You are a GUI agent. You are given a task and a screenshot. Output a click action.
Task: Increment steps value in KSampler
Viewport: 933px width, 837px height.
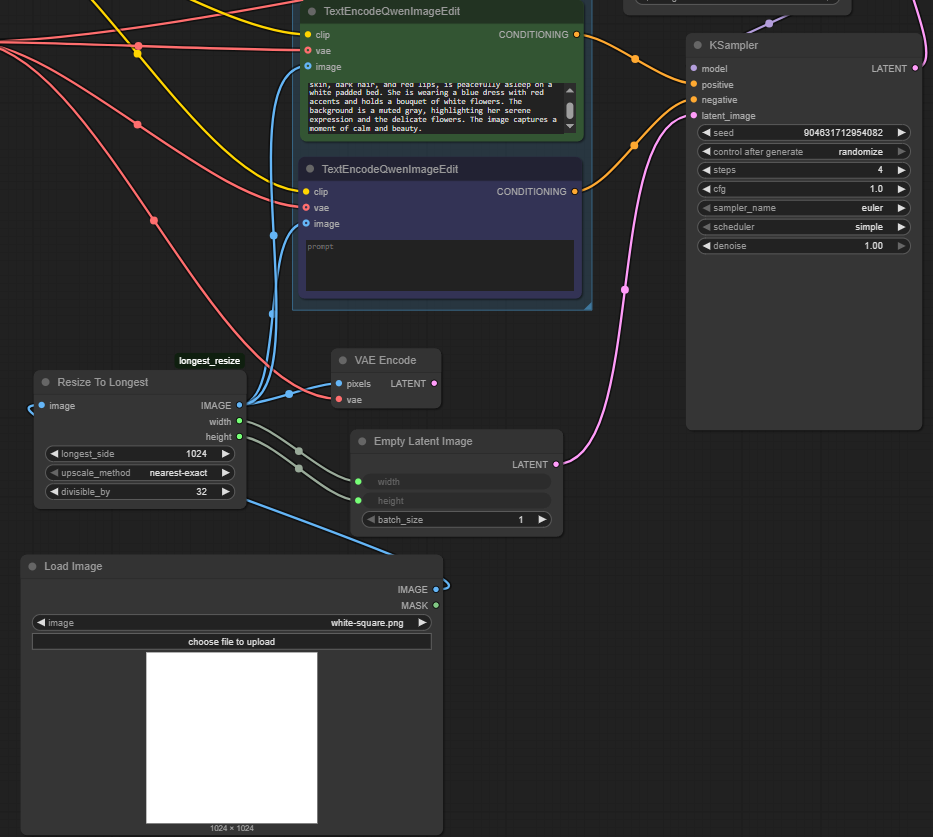click(901, 170)
